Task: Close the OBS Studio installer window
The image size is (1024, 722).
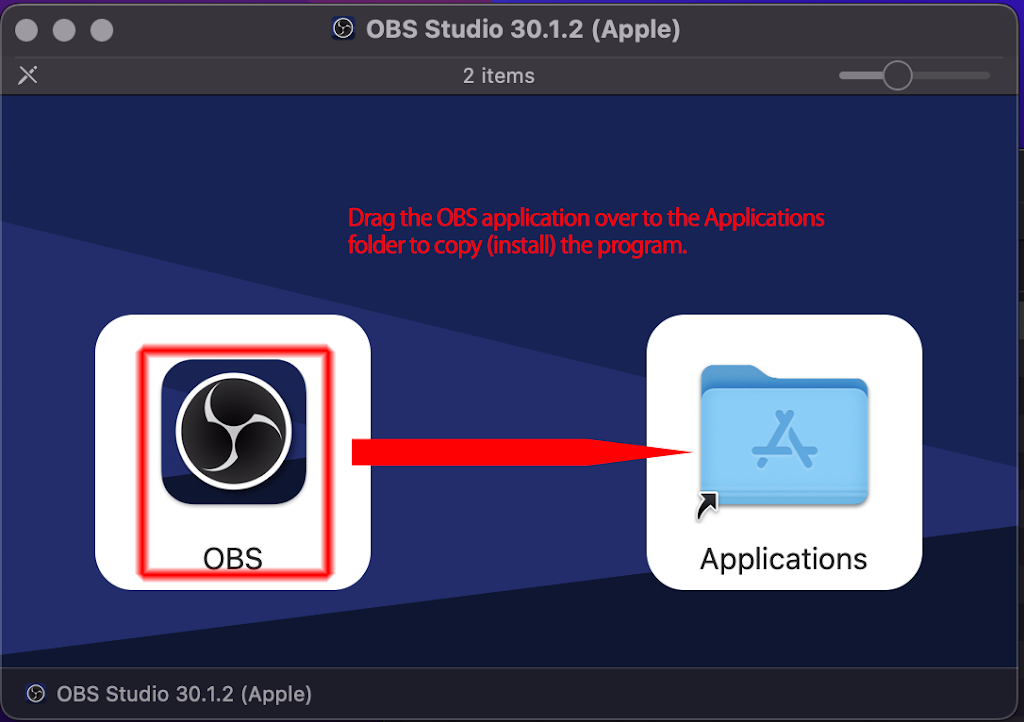Action: 27,30
